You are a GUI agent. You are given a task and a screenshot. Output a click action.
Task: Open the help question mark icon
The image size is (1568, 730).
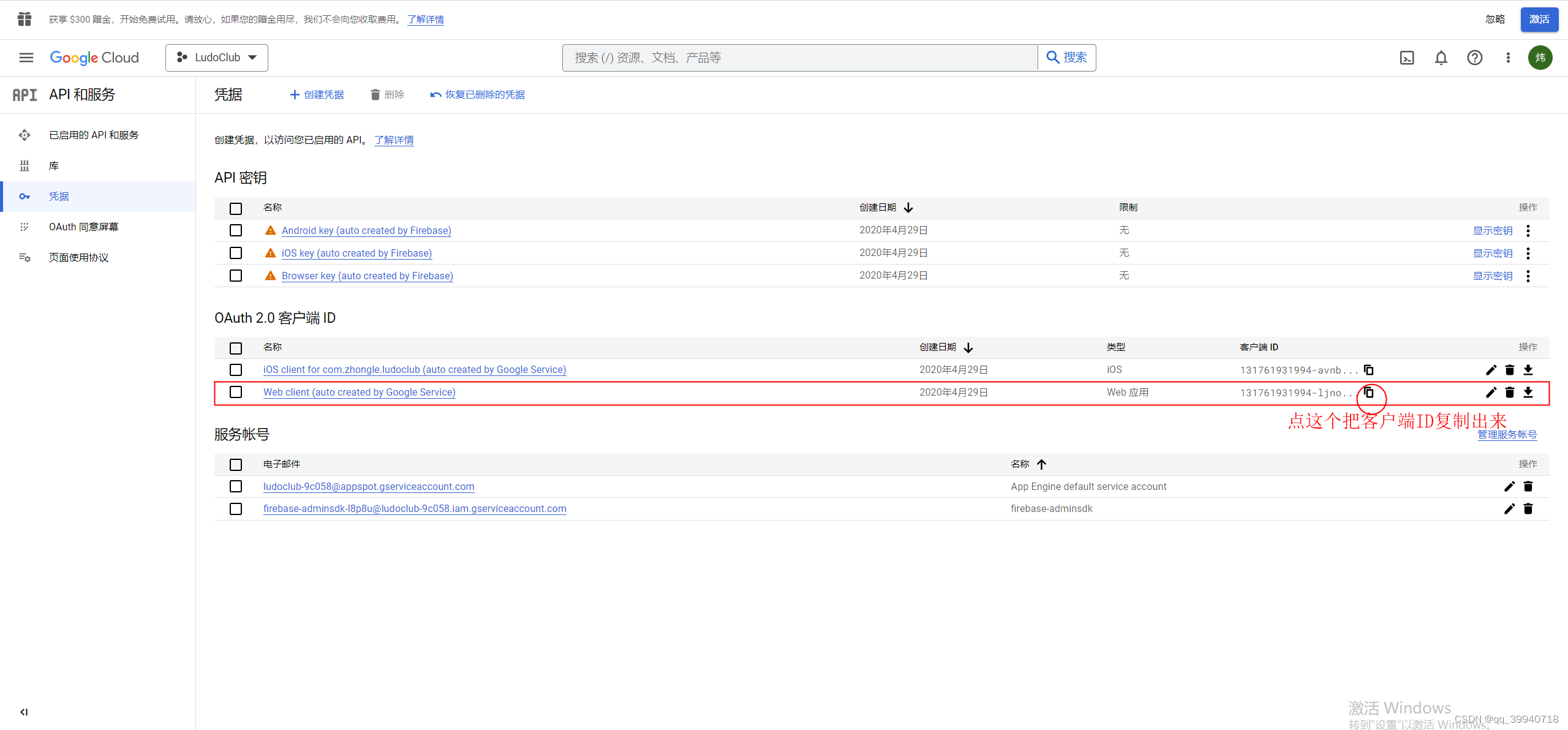tap(1475, 58)
